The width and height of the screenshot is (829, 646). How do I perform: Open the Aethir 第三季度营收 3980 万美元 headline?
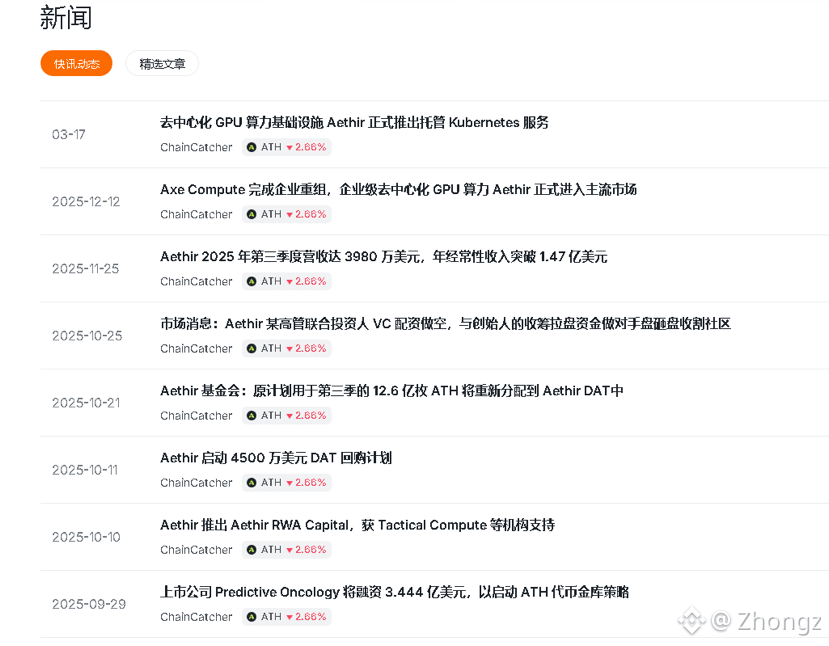pyautogui.click(x=384, y=257)
